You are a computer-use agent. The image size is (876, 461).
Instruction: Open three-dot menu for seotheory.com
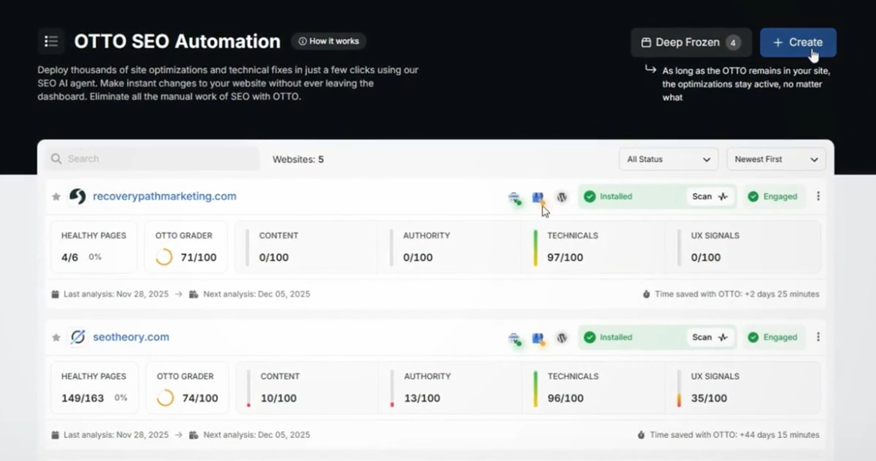click(818, 338)
